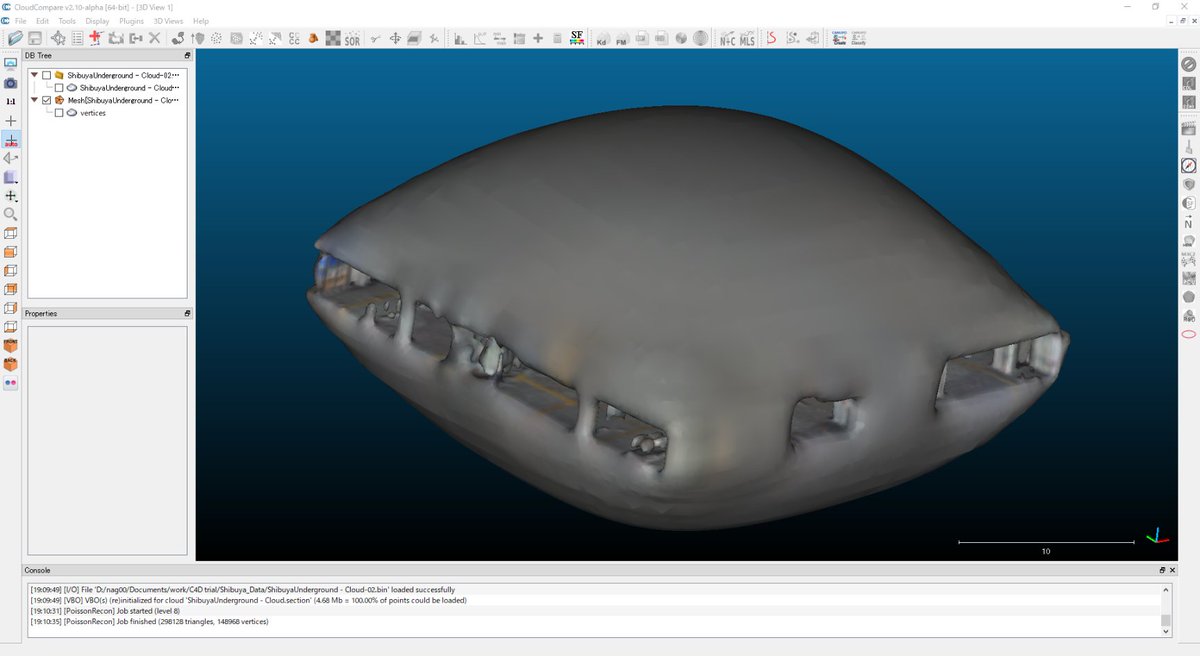
Task: Click the Back view cube icon
Action: tap(10, 363)
